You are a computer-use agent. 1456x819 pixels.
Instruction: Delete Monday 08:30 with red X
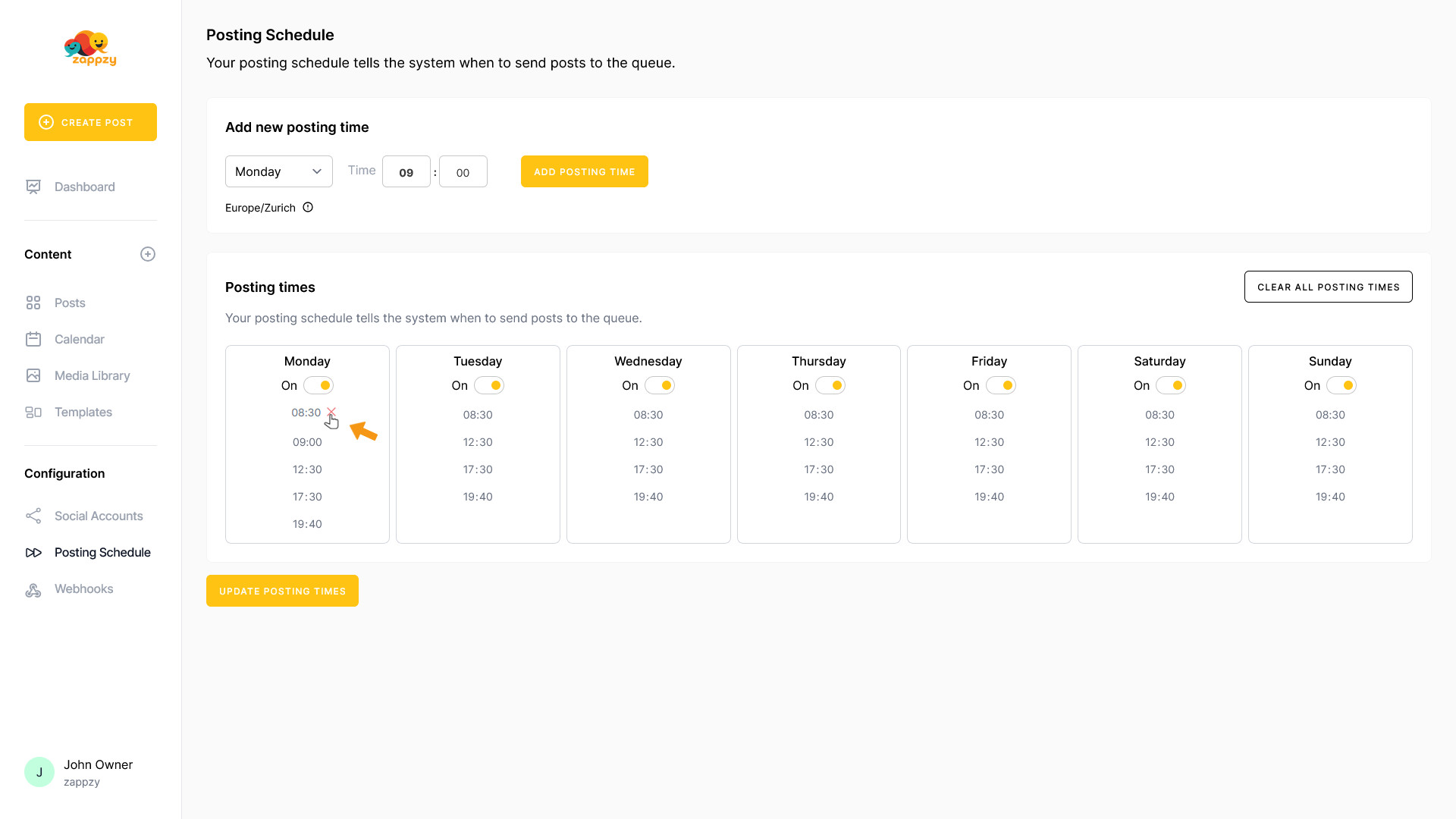point(331,412)
